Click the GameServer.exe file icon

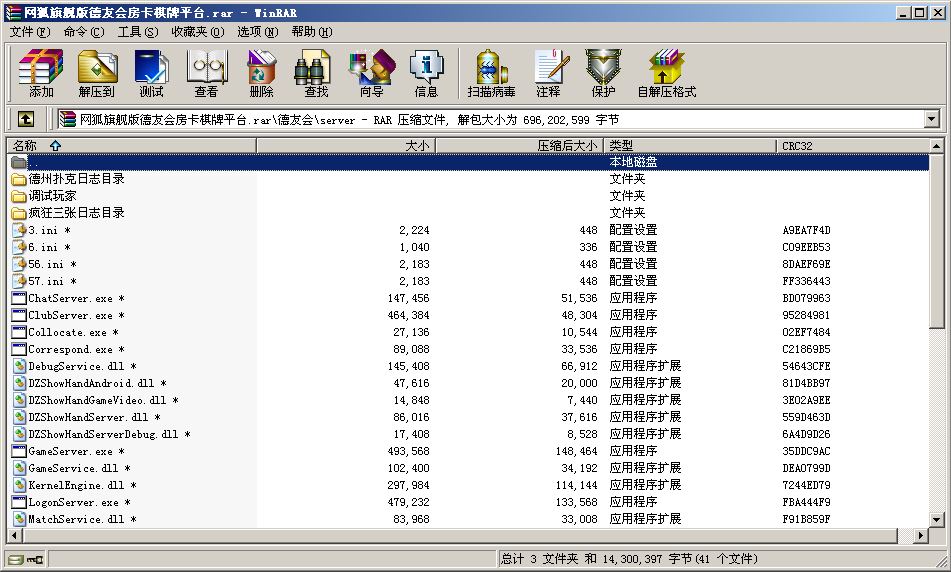pyautogui.click(x=19, y=451)
